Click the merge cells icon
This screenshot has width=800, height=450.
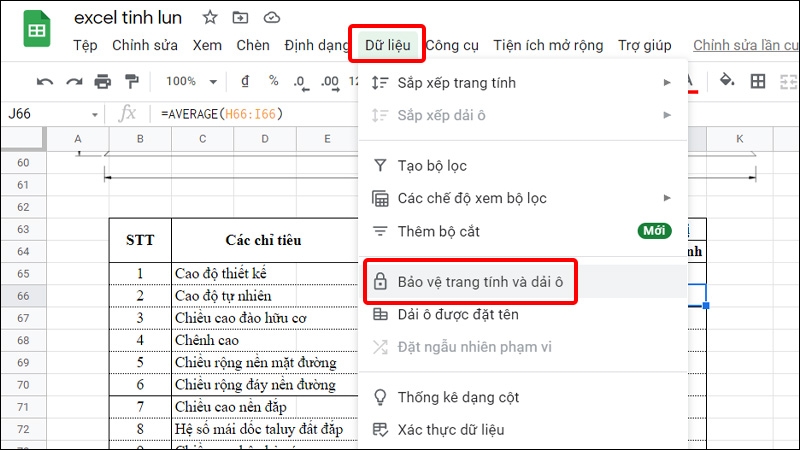tap(789, 81)
